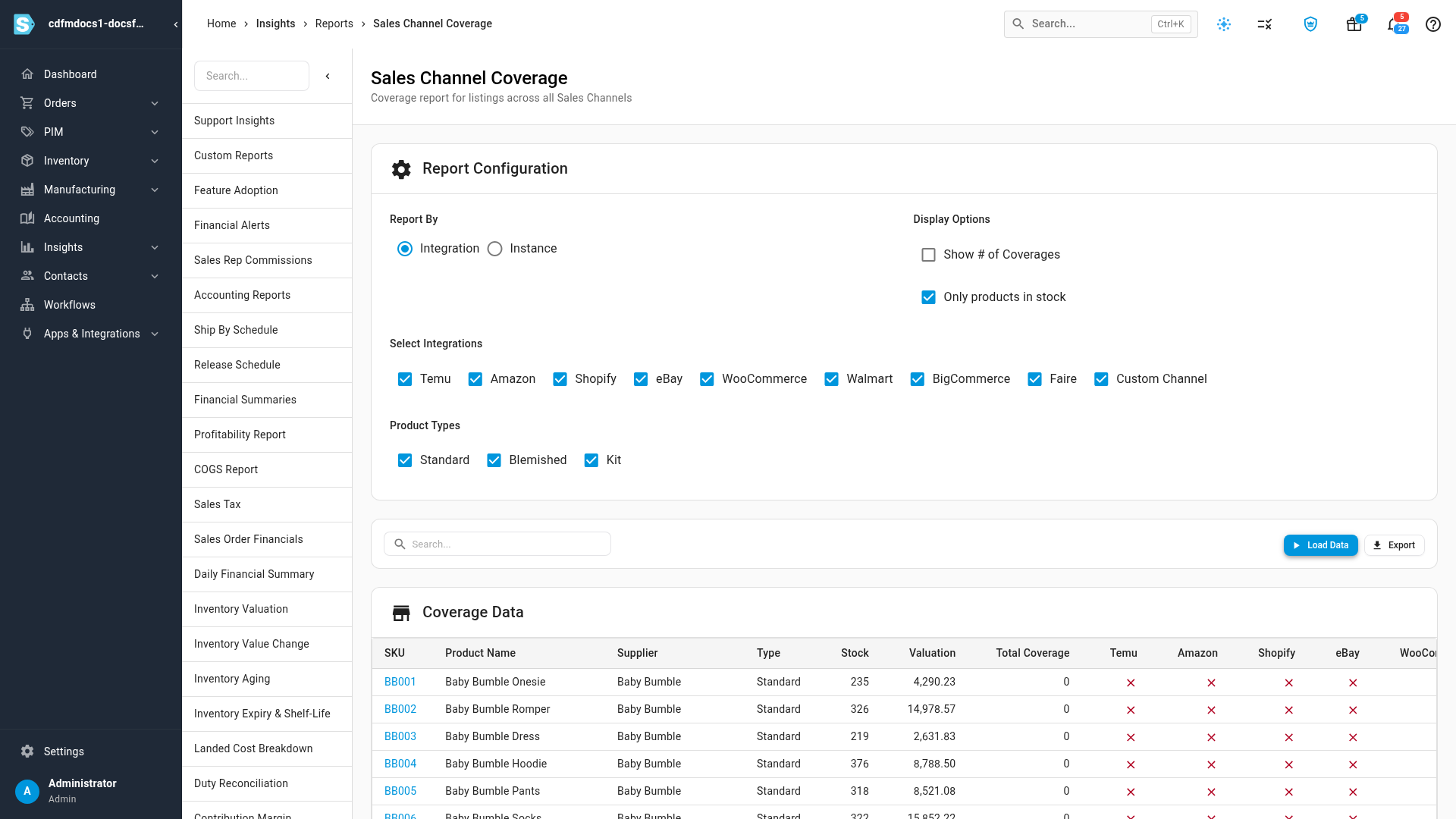
Task: Click the Administrator avatar
Action: 27,791
